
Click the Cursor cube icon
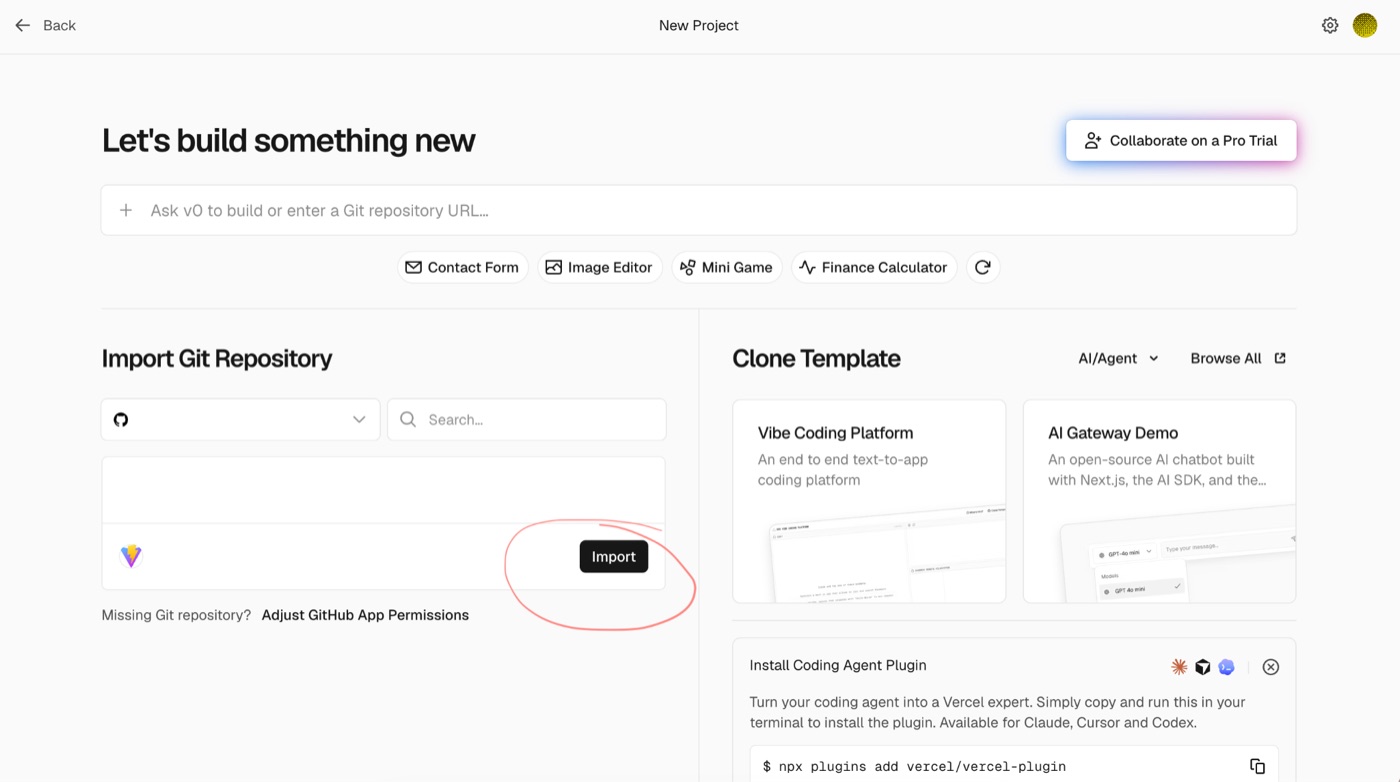pos(1203,667)
